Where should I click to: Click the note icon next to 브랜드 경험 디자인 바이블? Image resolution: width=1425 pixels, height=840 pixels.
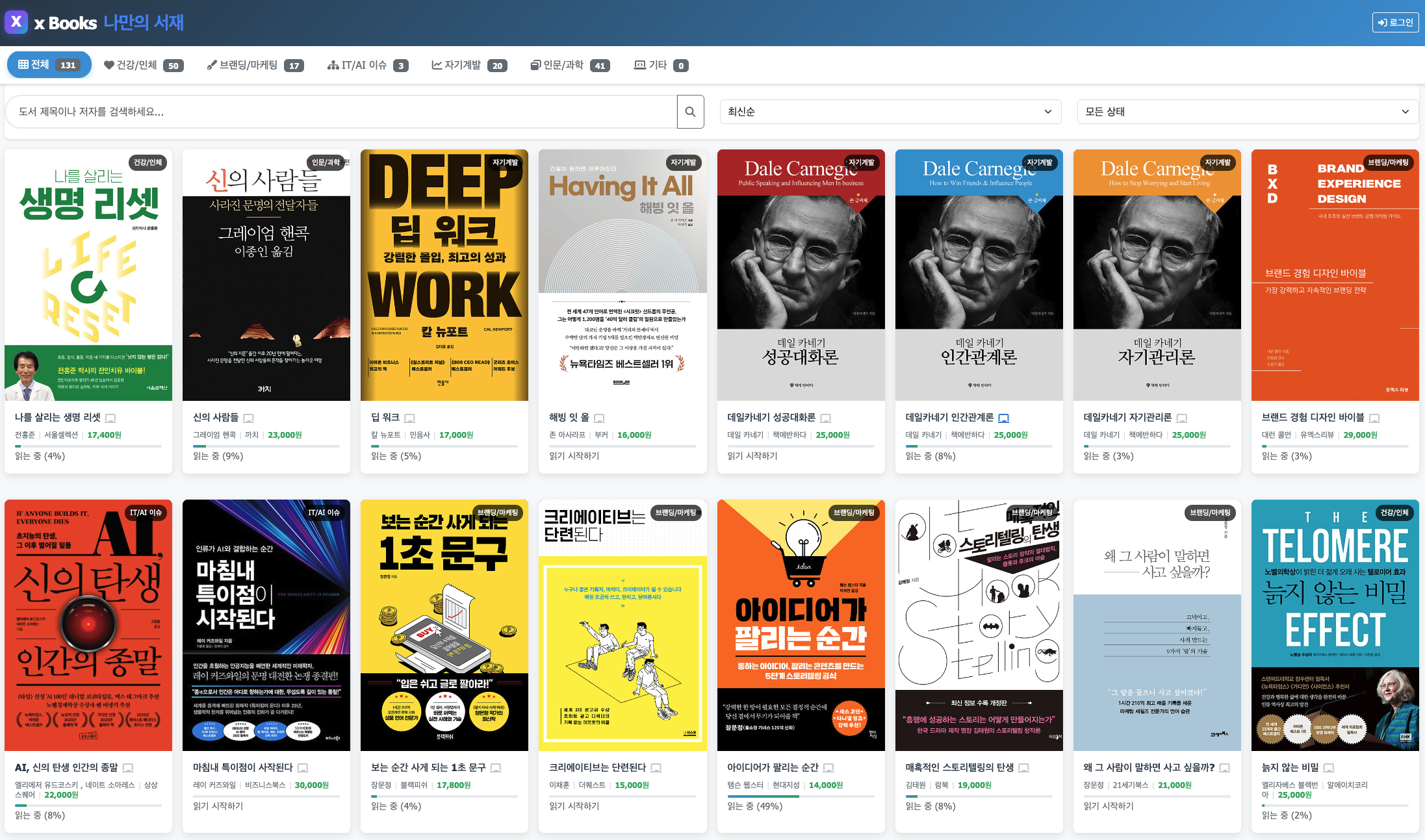coord(1374,418)
